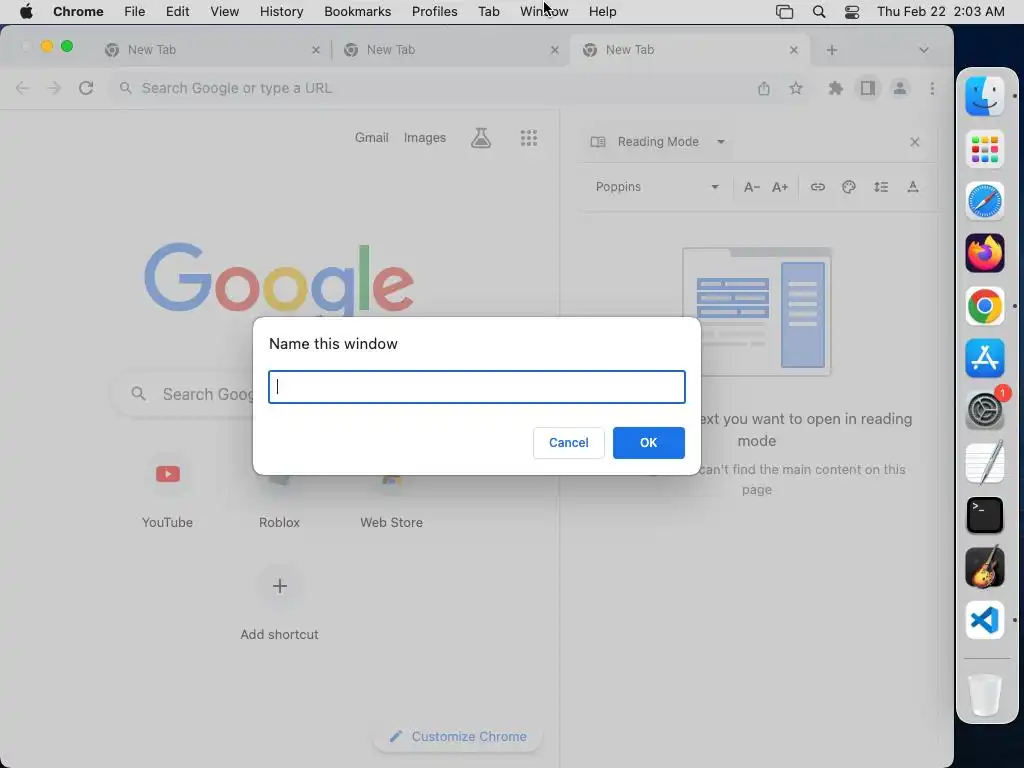The image size is (1024, 768).
Task: Open the Help menu
Action: (x=602, y=12)
